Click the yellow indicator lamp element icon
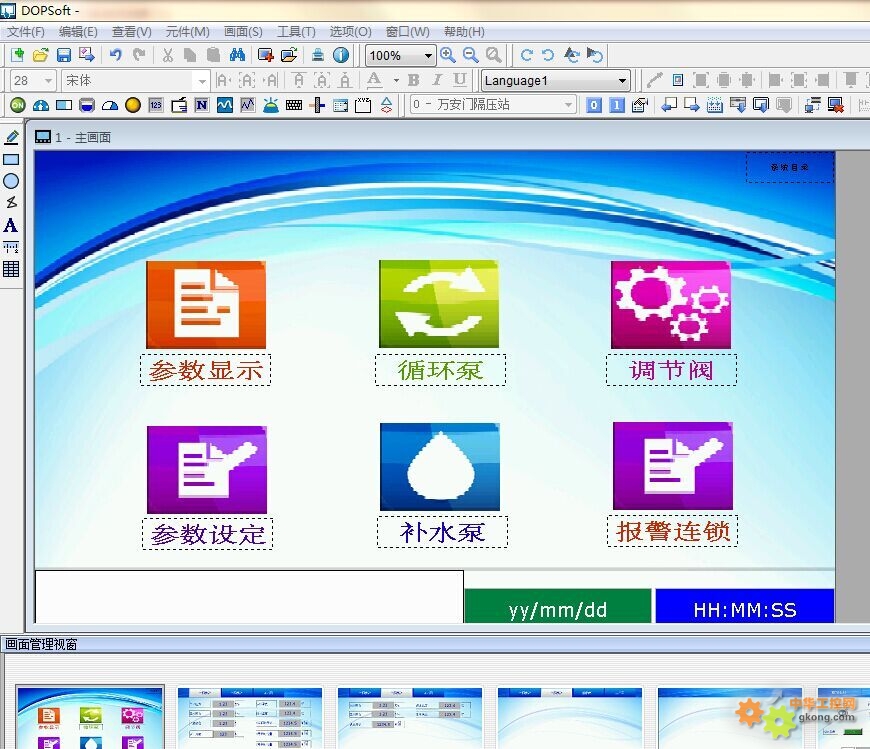The width and height of the screenshot is (870, 749). (132, 105)
